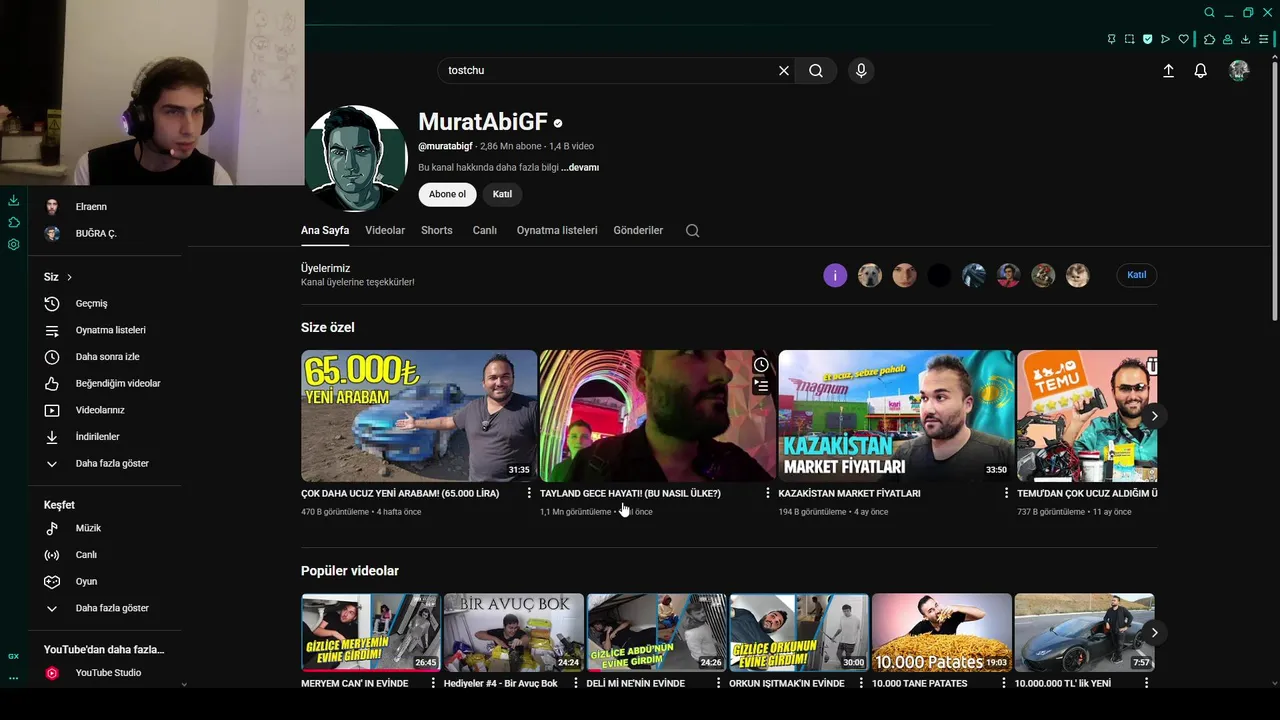
Task: Click the MuratAbiGF channel avatar
Action: point(355,158)
